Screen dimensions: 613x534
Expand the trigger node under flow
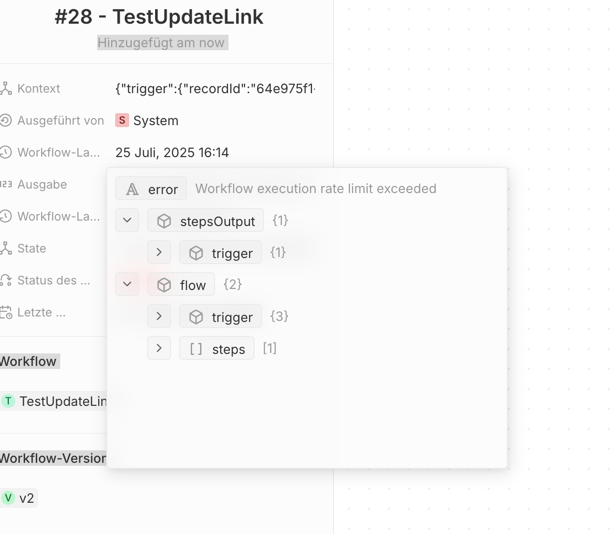(x=159, y=316)
